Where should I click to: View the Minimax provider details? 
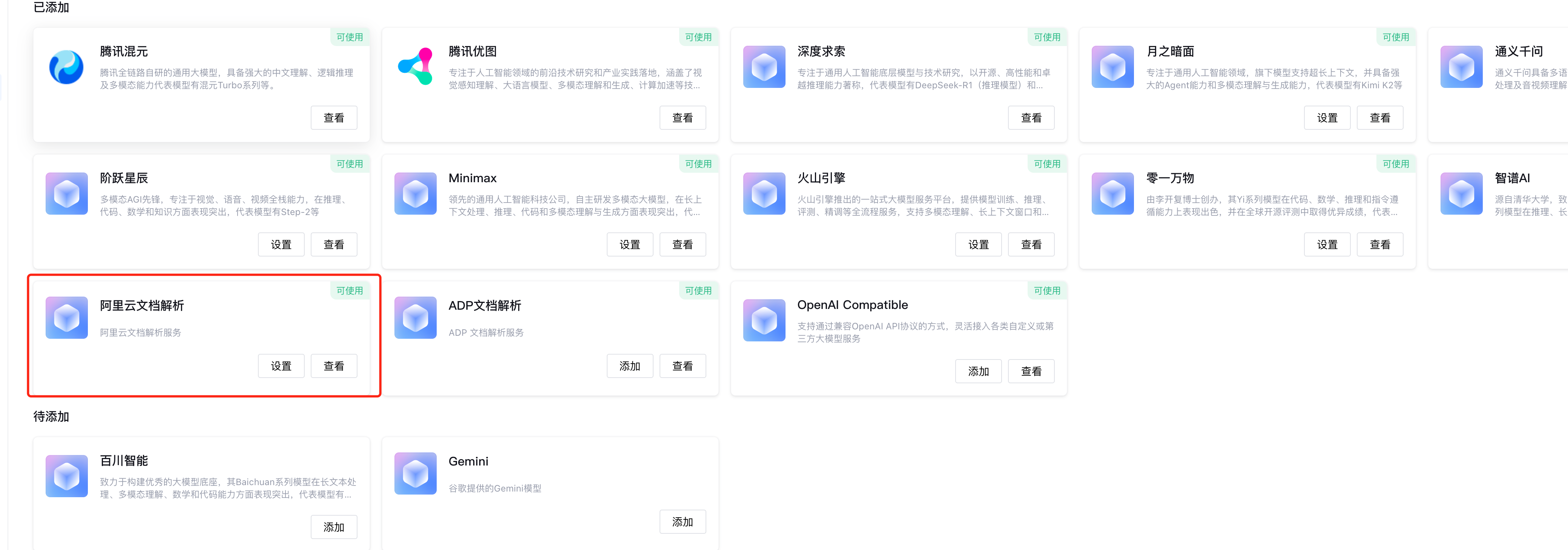point(682,244)
